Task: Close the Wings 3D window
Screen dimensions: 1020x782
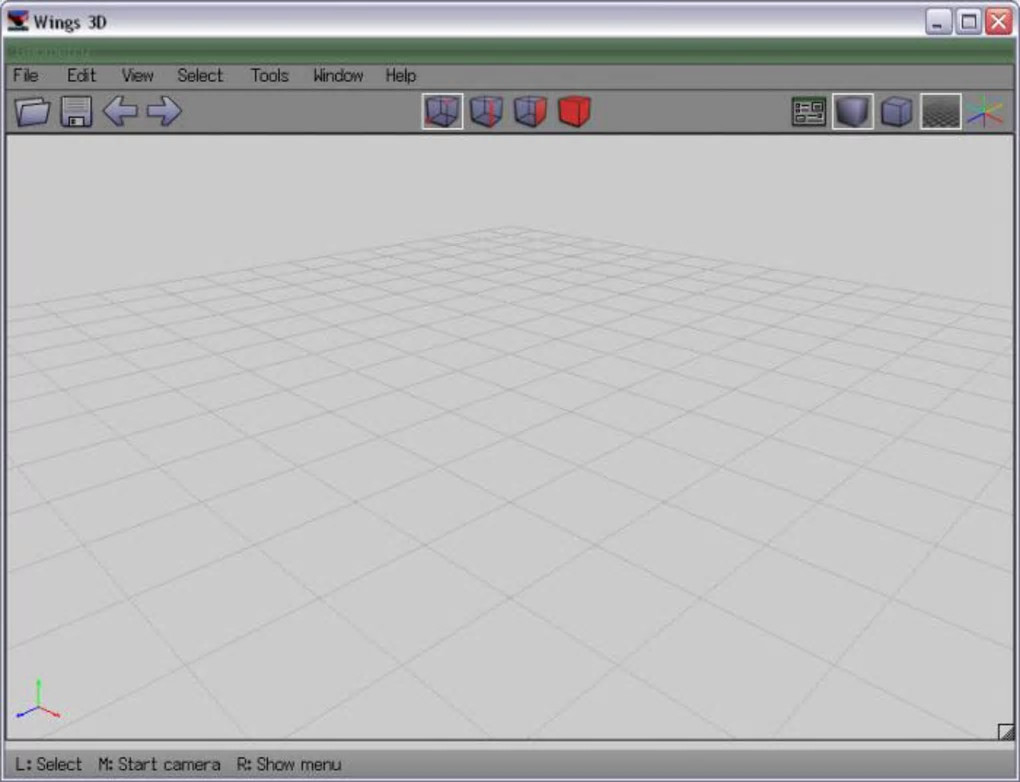Action: coord(999,22)
